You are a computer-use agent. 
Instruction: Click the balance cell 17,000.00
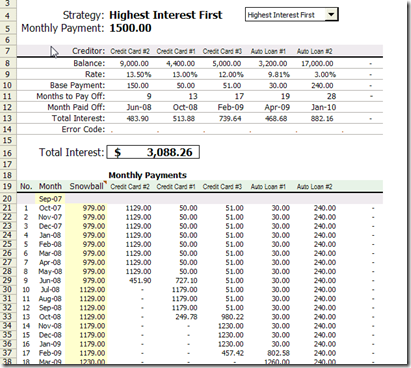[317, 63]
